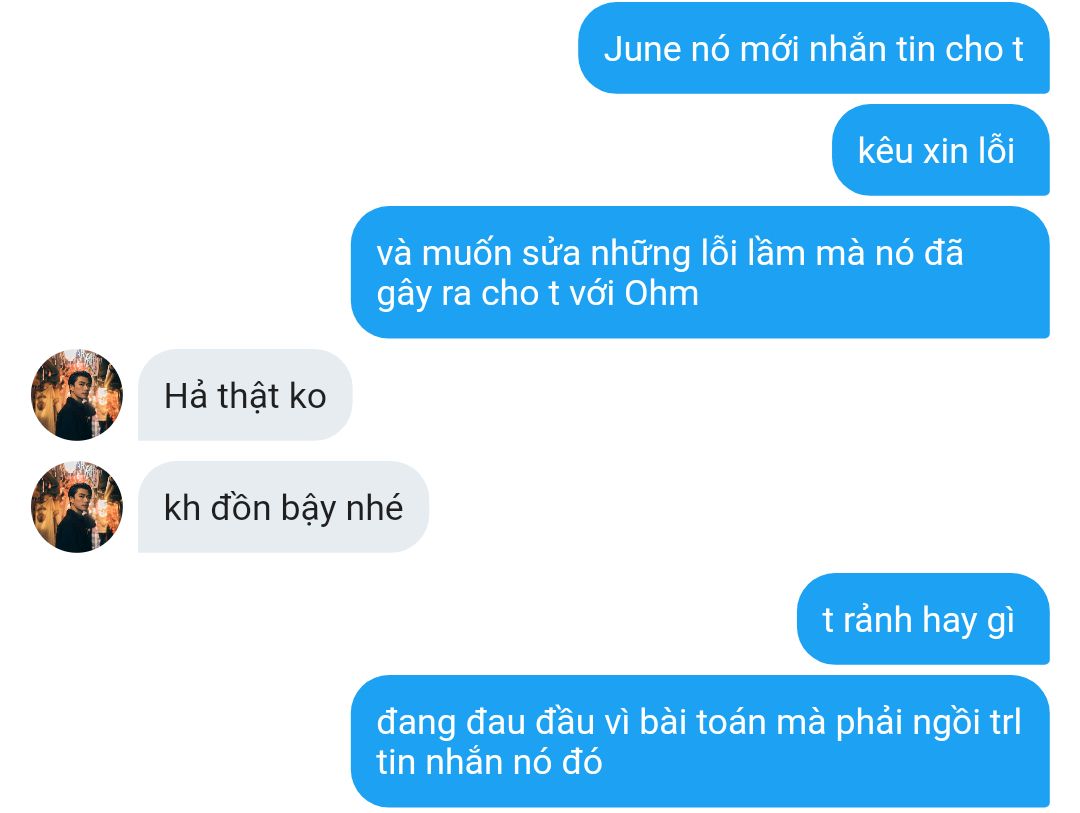Image resolution: width=1080 pixels, height=813 pixels.
Task: Click the words "tin nhắn nó đó" on the last line
Action: point(489,763)
